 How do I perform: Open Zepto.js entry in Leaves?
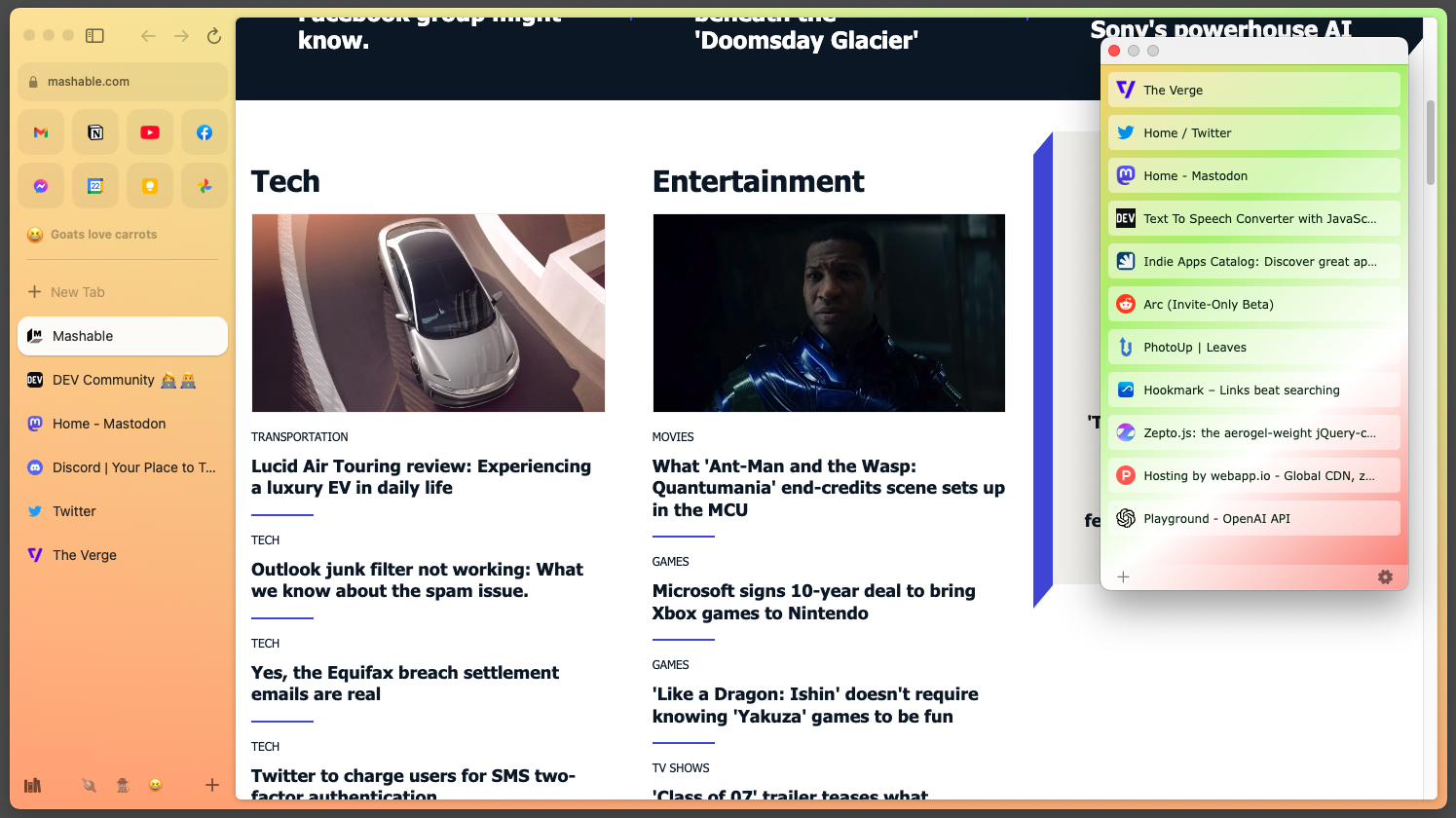[1254, 433]
